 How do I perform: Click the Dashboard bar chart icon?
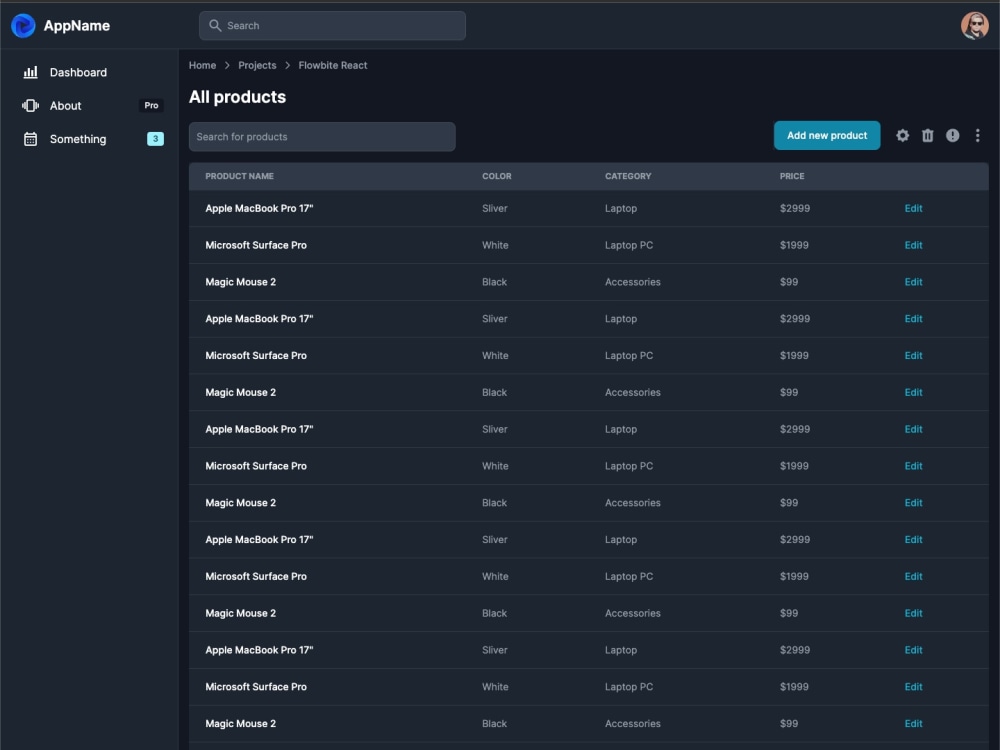coord(31,72)
